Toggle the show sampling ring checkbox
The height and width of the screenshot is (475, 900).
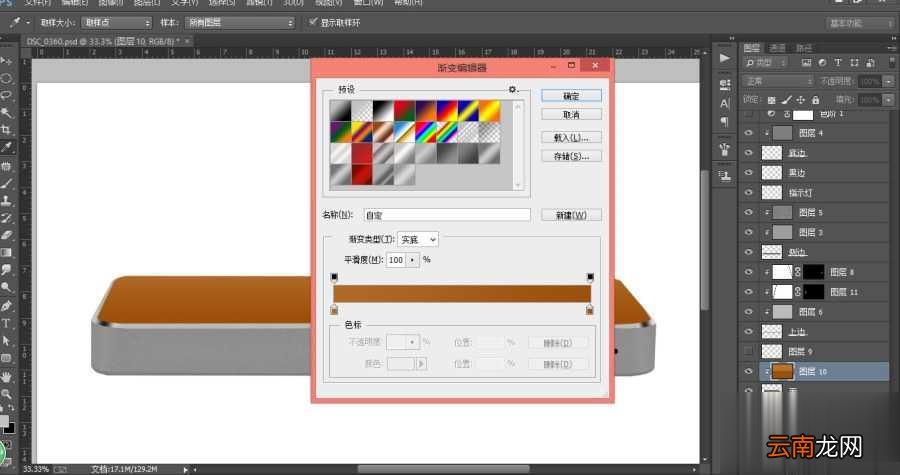point(313,22)
